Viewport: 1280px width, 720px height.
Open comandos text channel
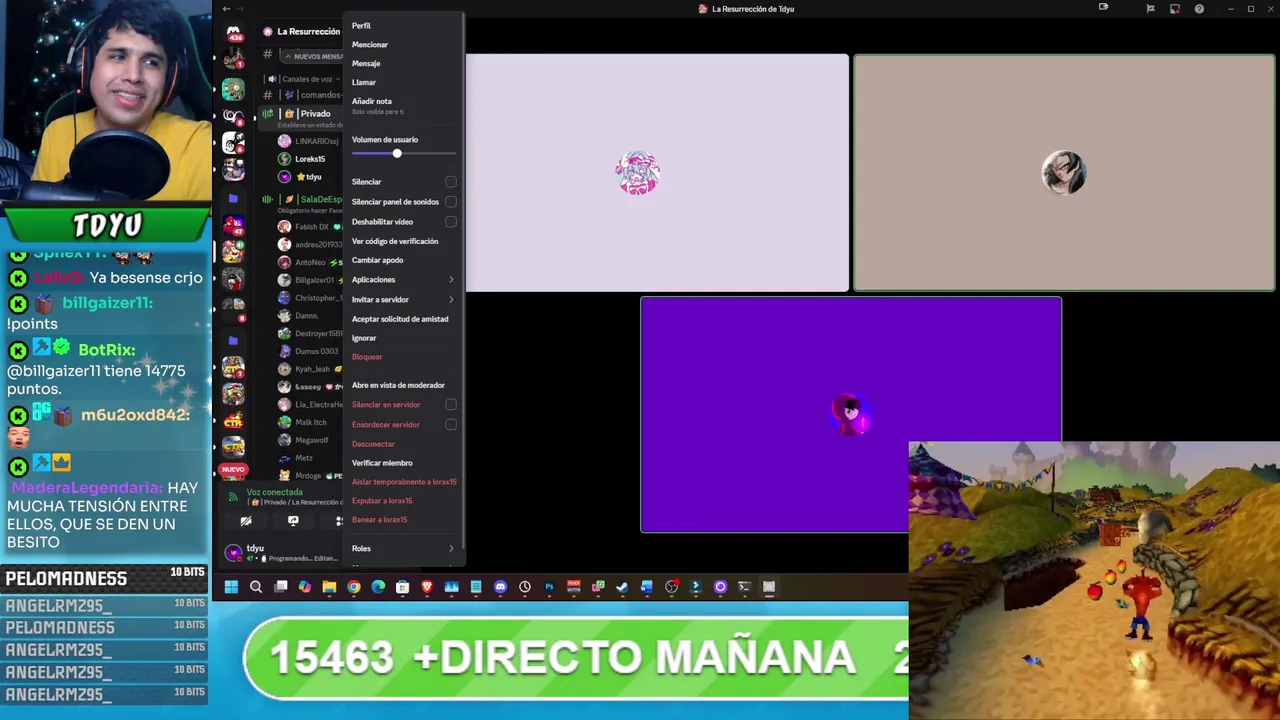[302, 95]
